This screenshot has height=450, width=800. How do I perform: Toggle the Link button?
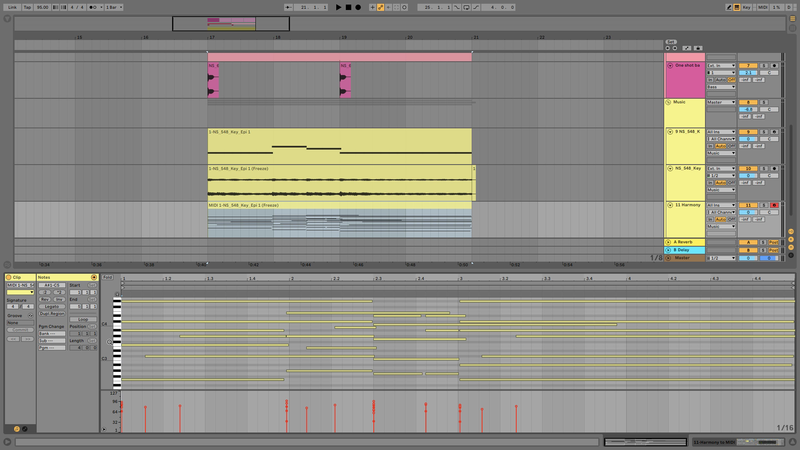coord(12,7)
